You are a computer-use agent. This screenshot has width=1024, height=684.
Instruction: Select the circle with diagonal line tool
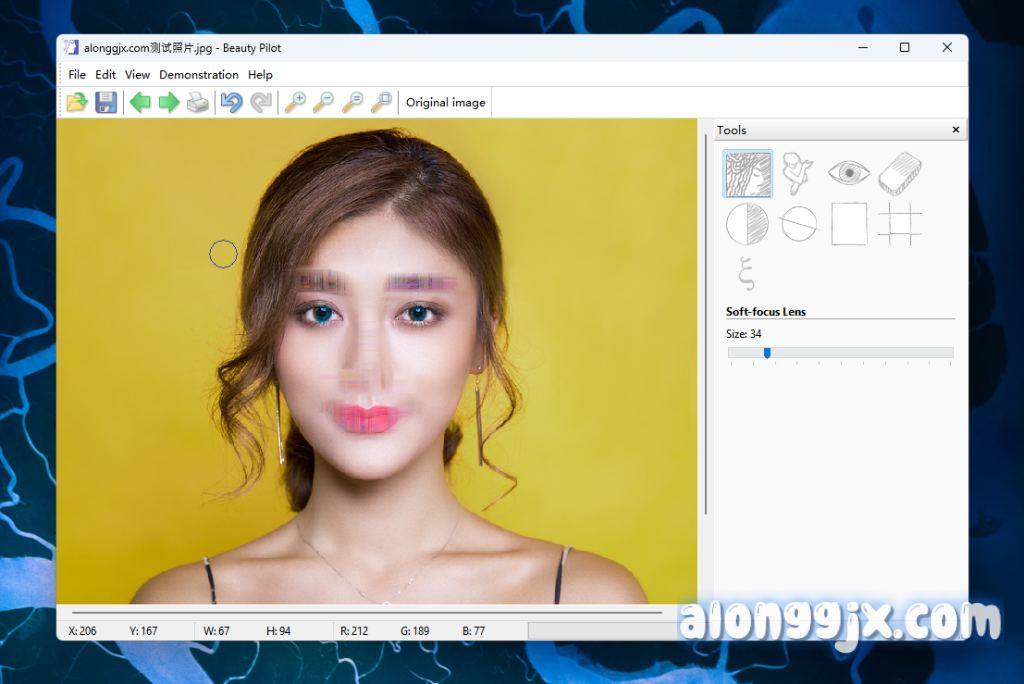pyautogui.click(x=798, y=224)
